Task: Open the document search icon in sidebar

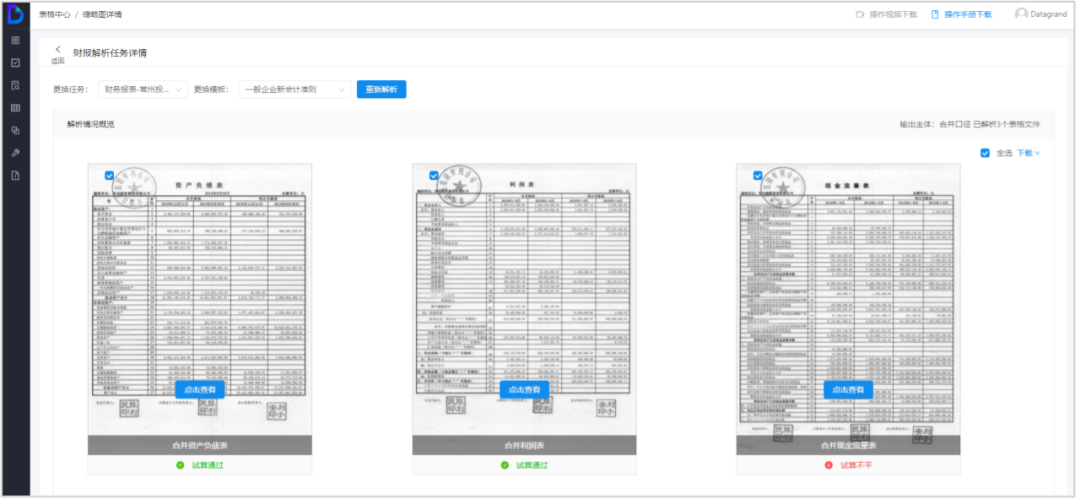Action: click(x=15, y=85)
